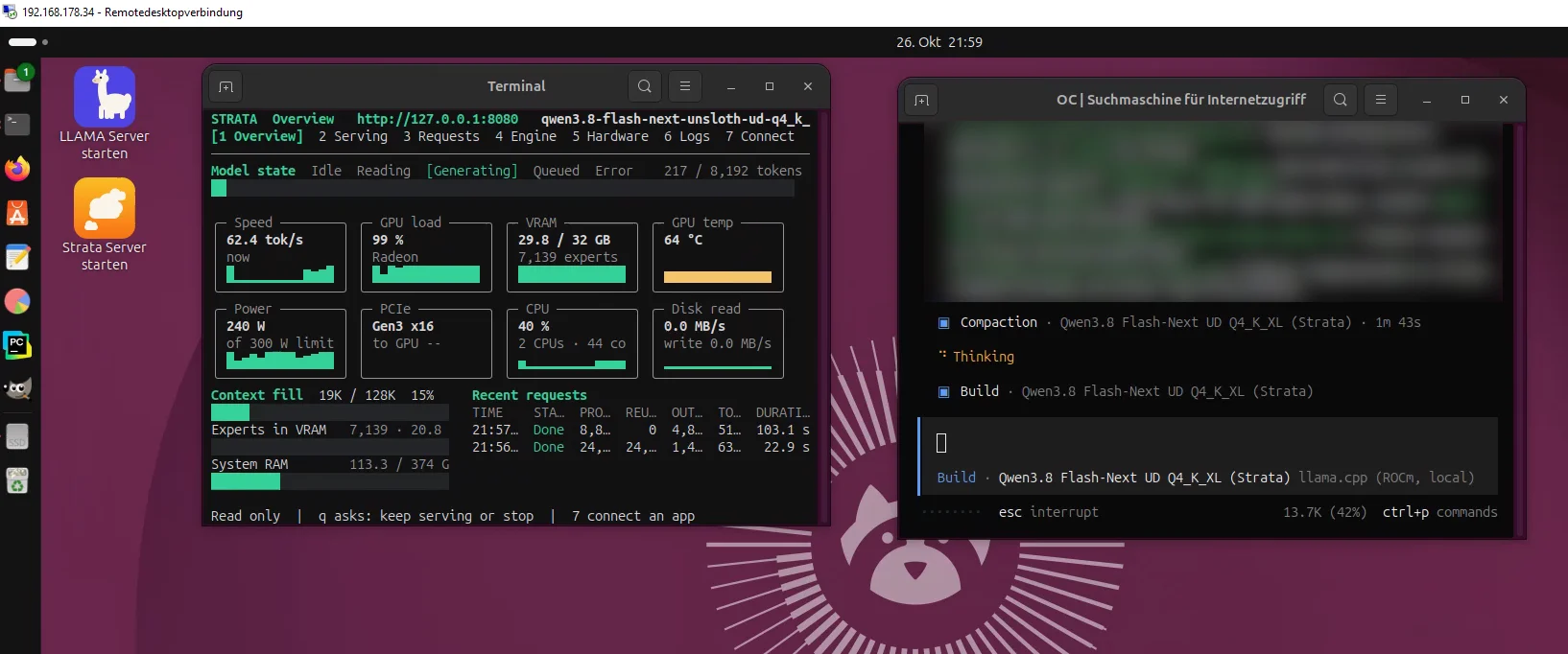Switch to the 2 Serving tab
This screenshot has width=1568, height=654.
(x=353, y=136)
